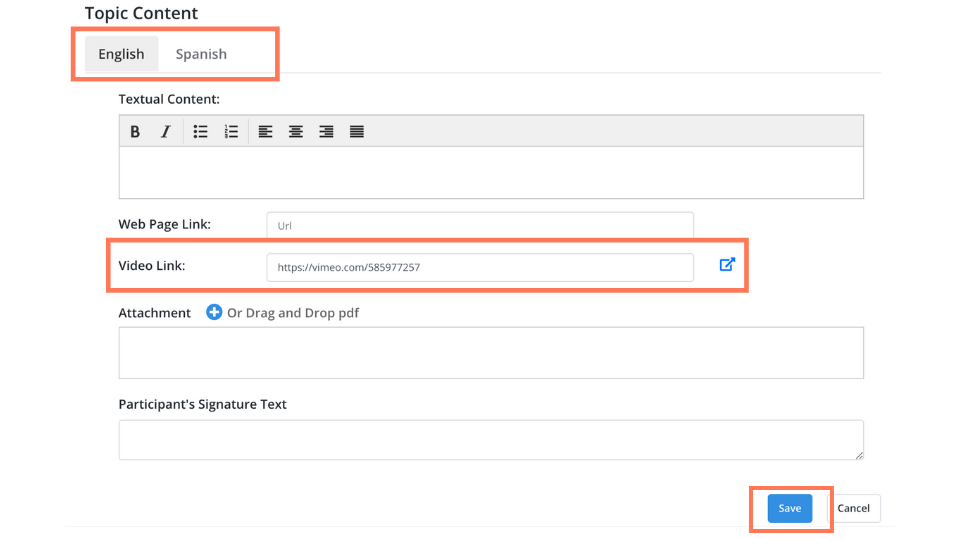
Task: Switch to the Spanish tab
Action: point(201,54)
